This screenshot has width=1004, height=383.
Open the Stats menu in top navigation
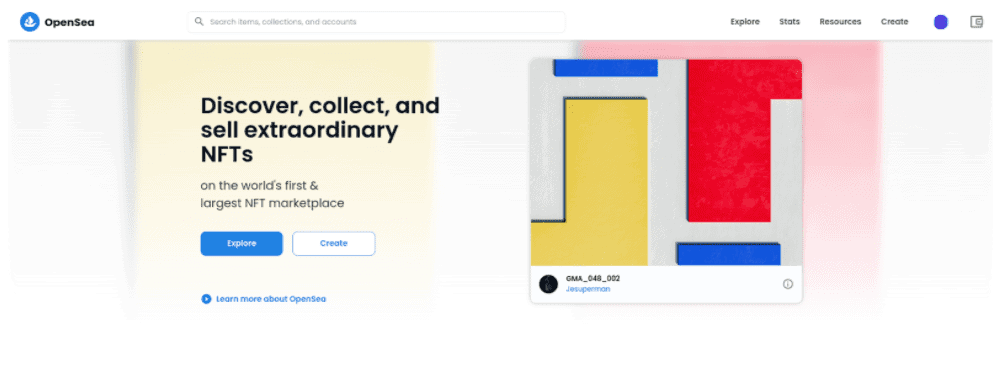coord(789,22)
